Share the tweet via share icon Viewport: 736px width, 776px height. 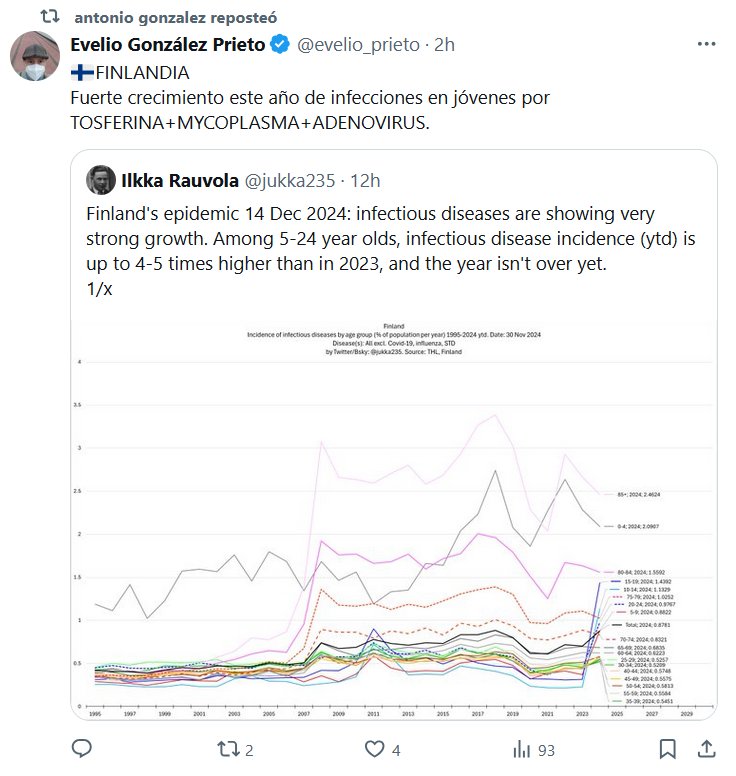pyautogui.click(x=706, y=749)
